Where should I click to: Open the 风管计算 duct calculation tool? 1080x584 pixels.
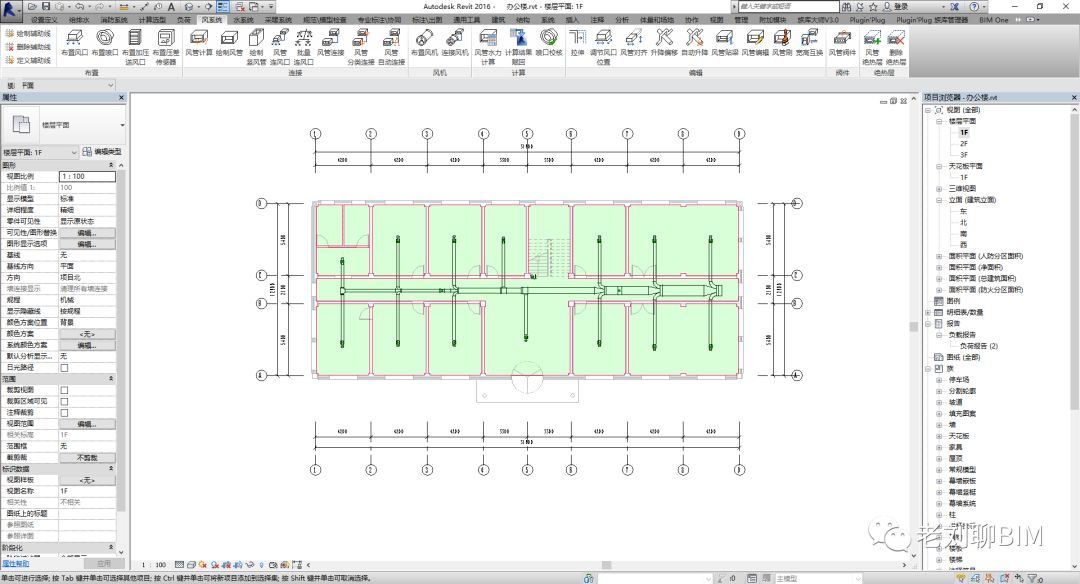point(198,43)
